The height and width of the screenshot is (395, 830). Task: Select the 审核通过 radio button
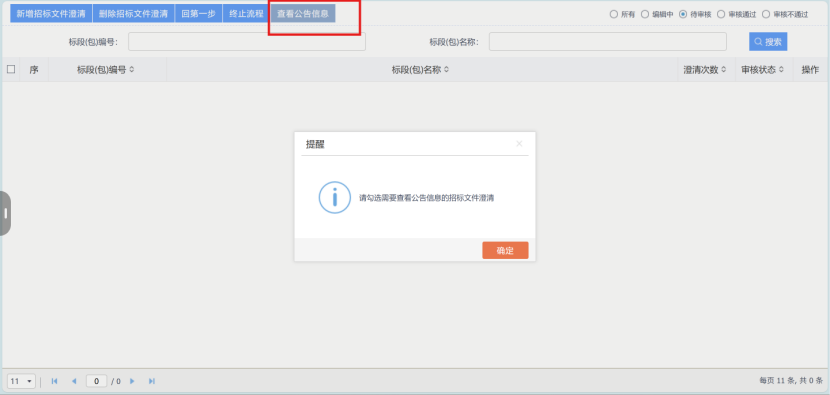pos(721,14)
